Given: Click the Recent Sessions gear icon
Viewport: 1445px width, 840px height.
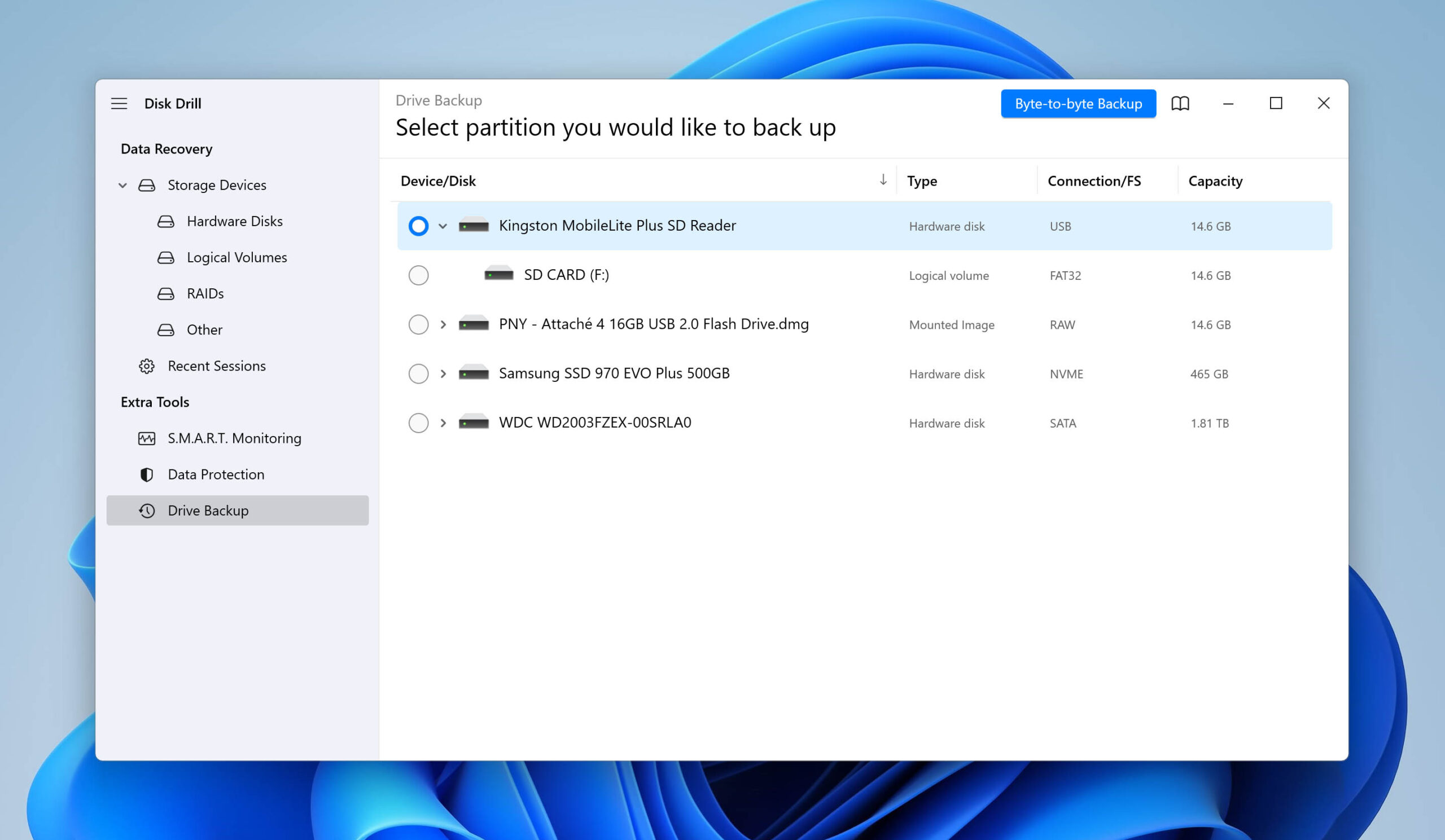Looking at the screenshot, I should point(147,366).
